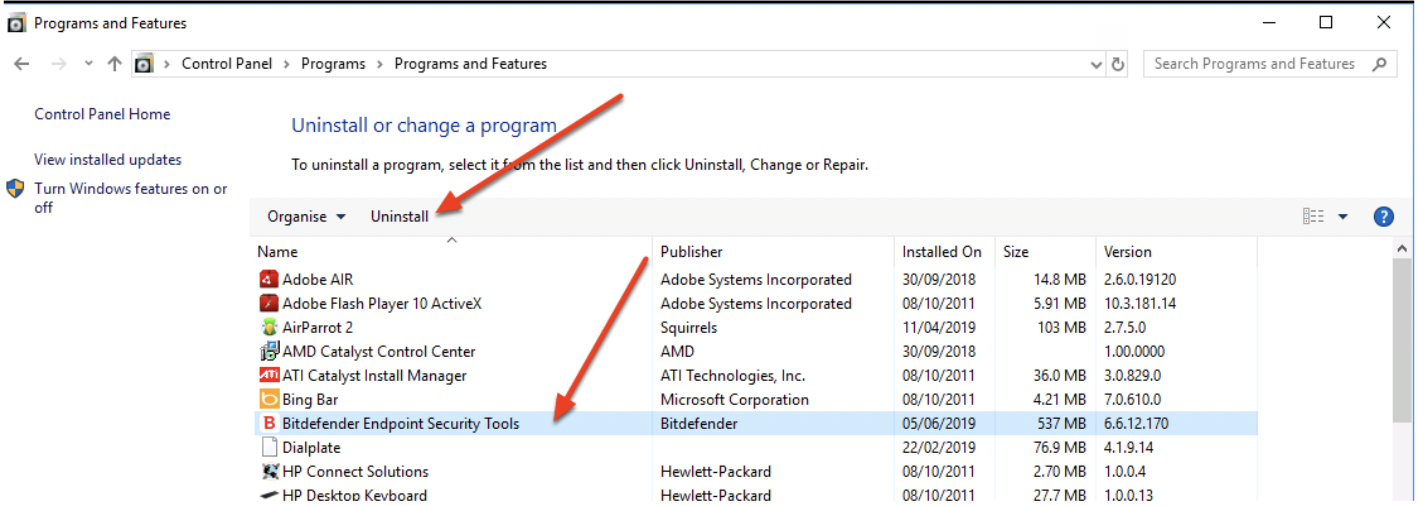Click the Adobe AIR program icon
Image resolution: width=1420 pixels, height=506 pixels.
coord(268,280)
